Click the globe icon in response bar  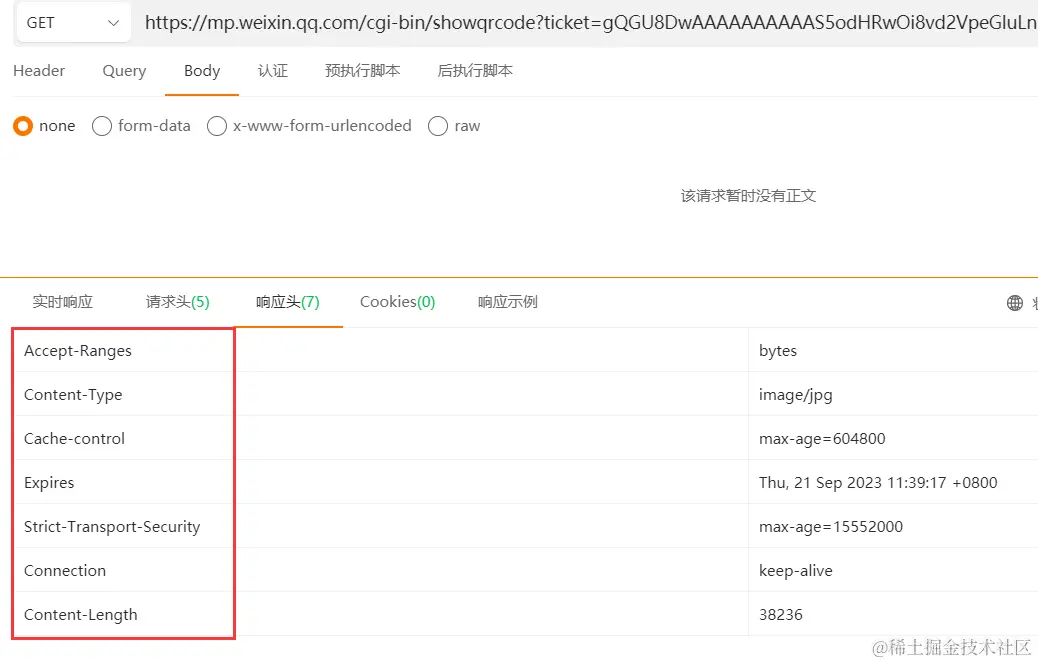pyautogui.click(x=1015, y=303)
